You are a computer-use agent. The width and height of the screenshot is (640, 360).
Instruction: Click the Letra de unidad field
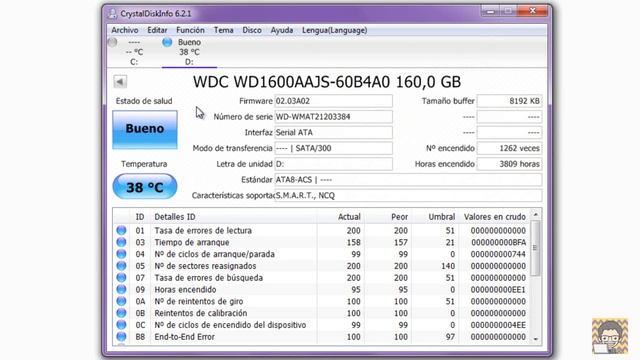tap(333, 164)
